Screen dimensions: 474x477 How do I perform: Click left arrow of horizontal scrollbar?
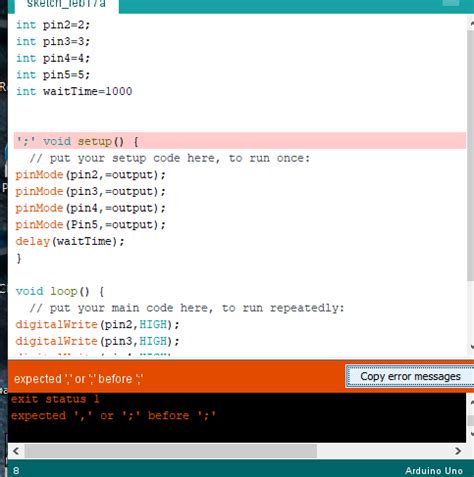(x=16, y=451)
